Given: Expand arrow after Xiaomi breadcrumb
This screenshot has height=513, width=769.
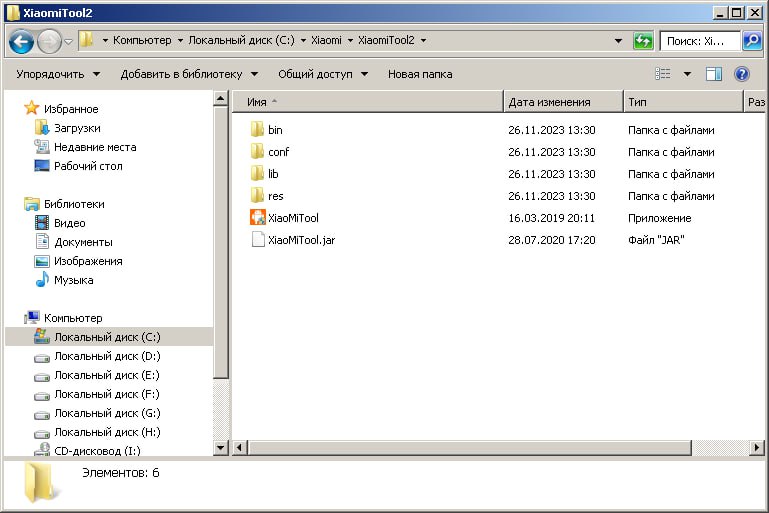Looking at the screenshot, I should (x=350, y=41).
